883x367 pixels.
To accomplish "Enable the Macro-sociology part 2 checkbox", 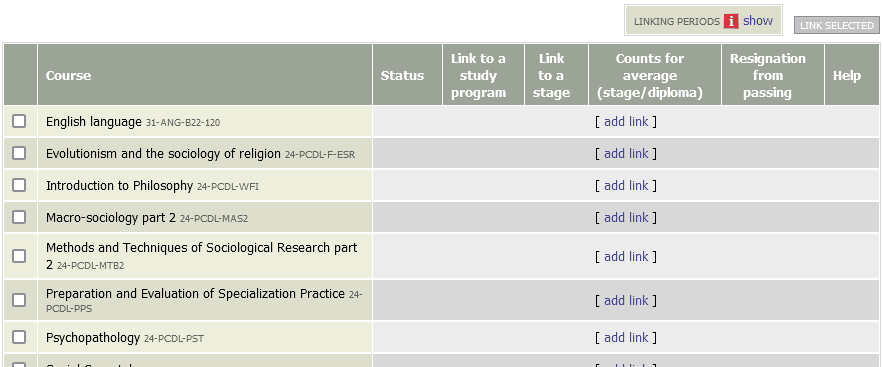I will (x=19, y=217).
